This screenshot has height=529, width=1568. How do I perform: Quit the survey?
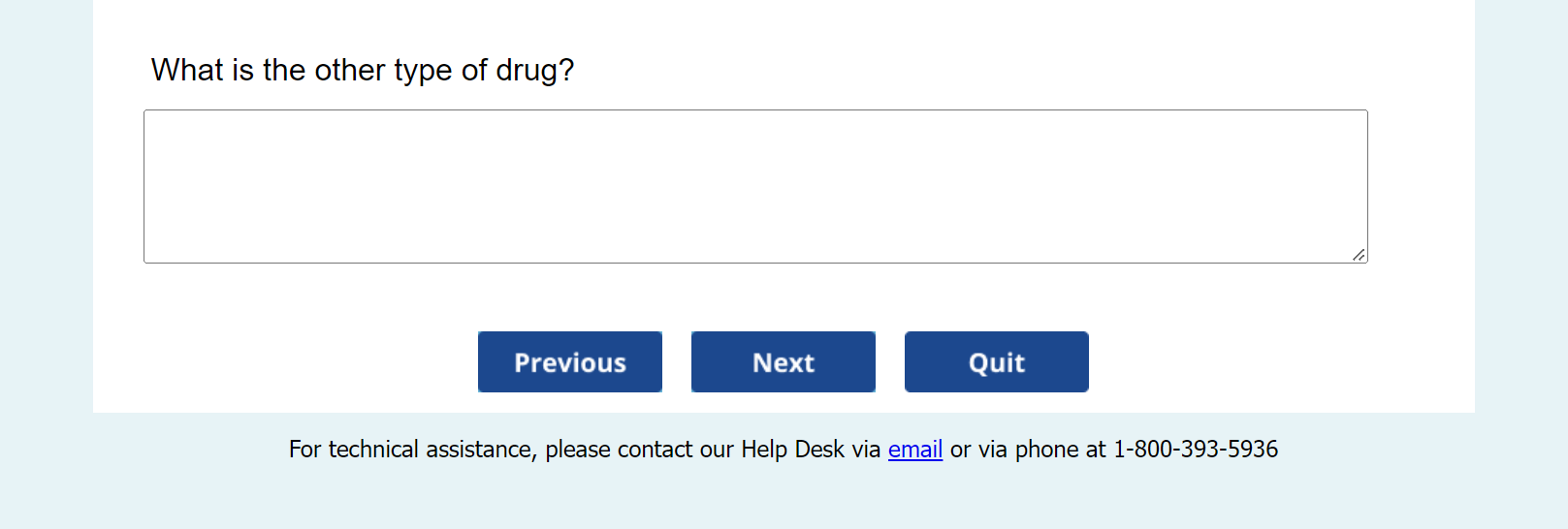coord(996,362)
